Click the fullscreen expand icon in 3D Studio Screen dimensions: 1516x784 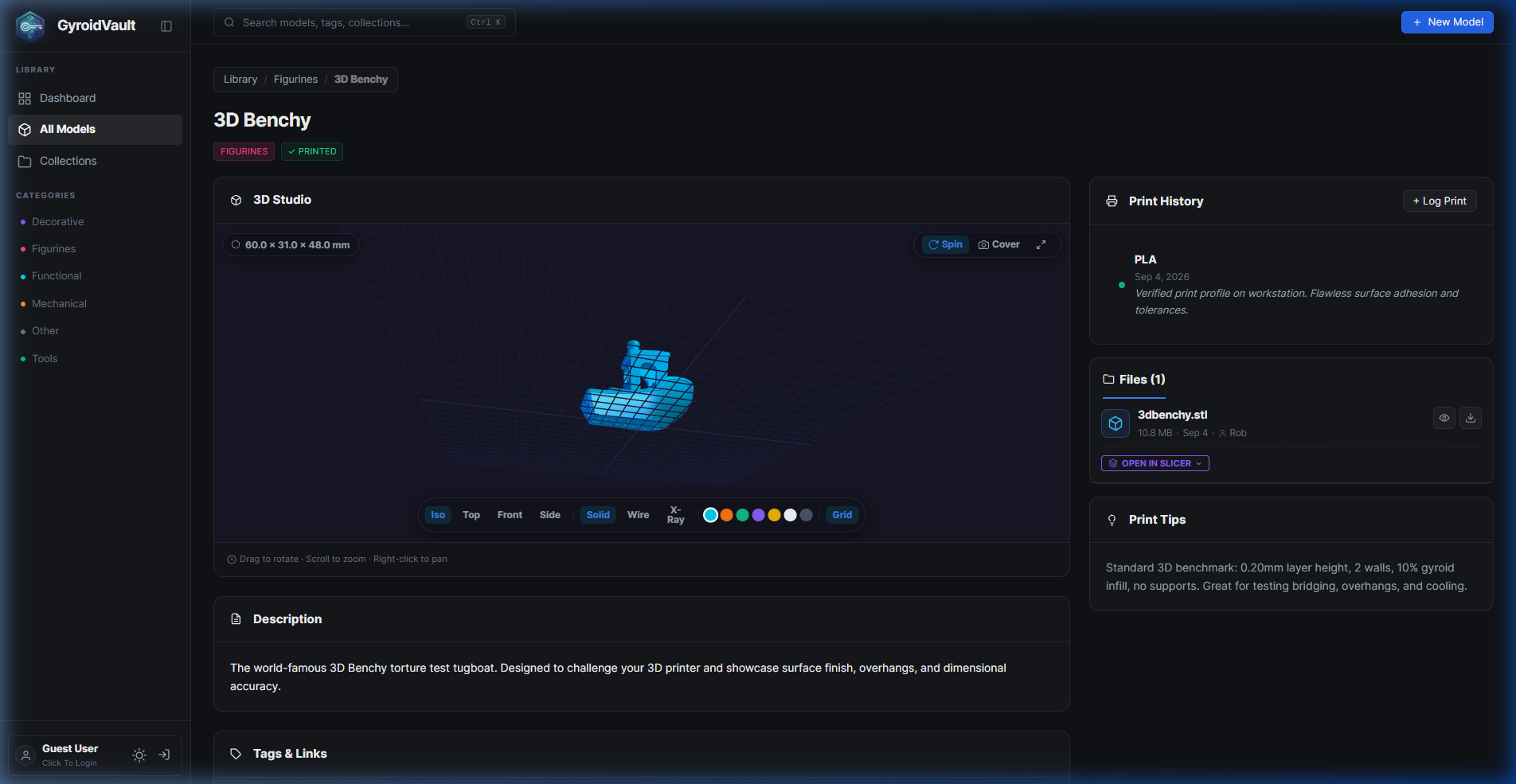click(1041, 244)
